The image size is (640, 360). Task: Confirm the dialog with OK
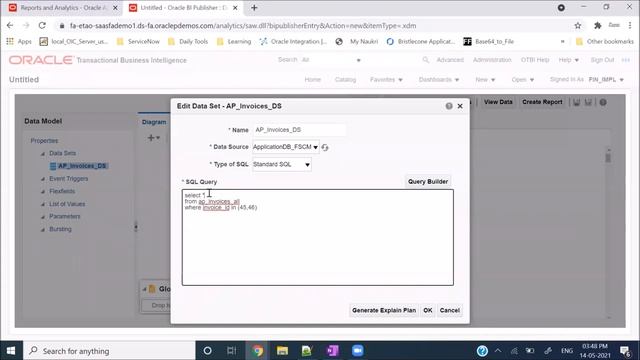click(x=427, y=310)
